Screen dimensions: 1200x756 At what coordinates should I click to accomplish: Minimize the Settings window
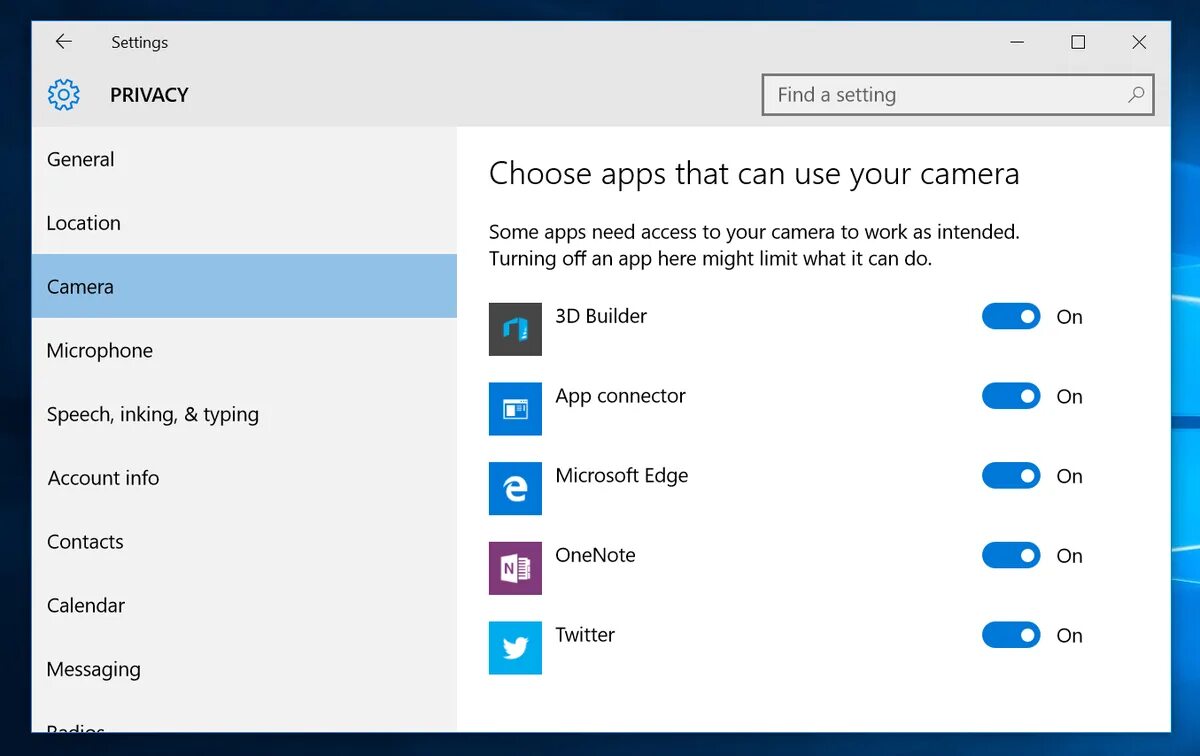[x=1017, y=42]
